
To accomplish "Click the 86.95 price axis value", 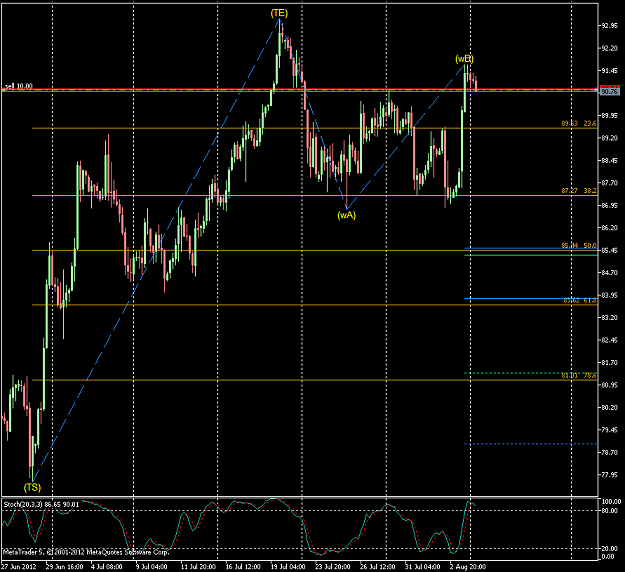I will tap(609, 205).
